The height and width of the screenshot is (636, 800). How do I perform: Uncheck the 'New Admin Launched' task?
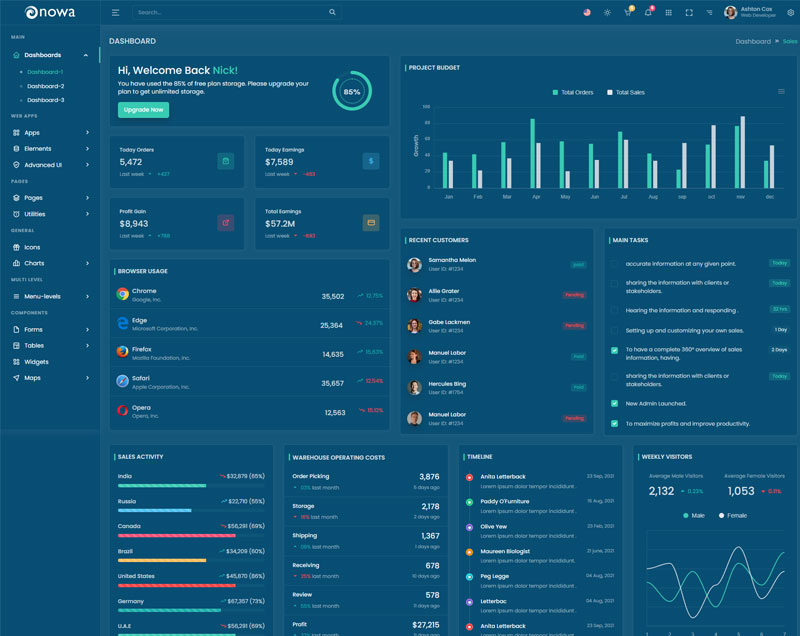(x=614, y=403)
